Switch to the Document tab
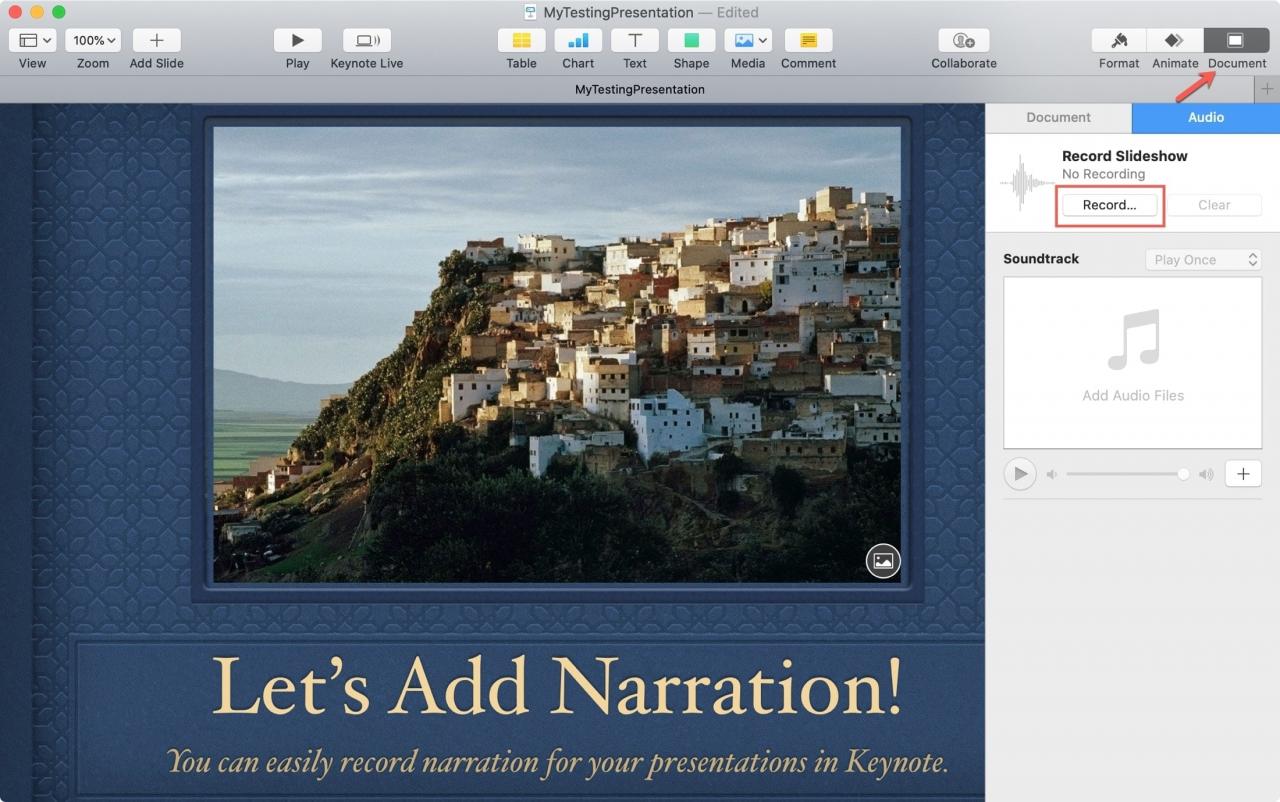Screen dimensions: 1280x802 [1058, 117]
